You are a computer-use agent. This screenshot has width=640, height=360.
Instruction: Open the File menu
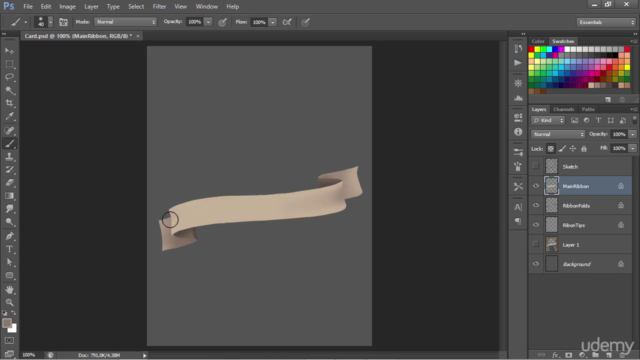point(28,7)
